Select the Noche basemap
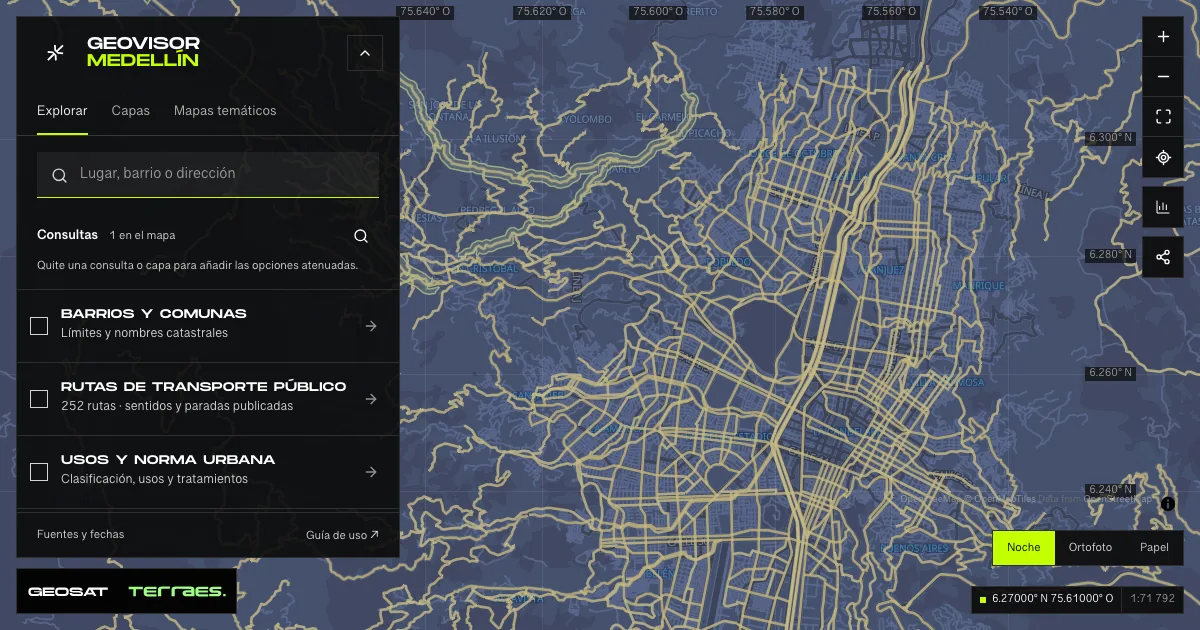The width and height of the screenshot is (1200, 630). point(1024,547)
